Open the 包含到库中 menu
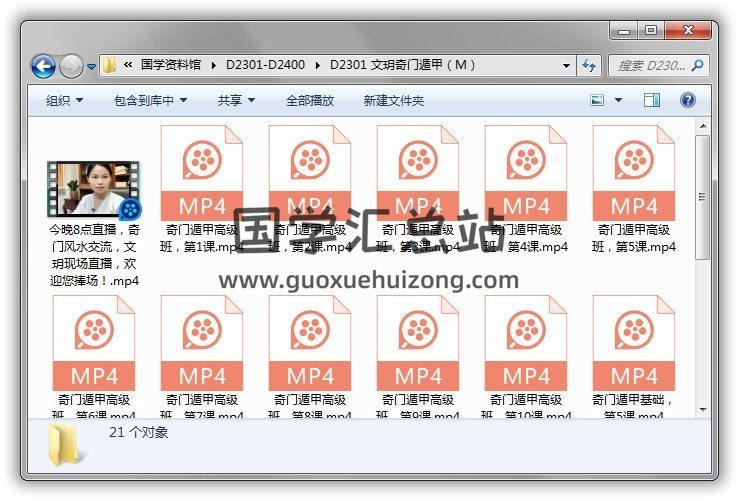Screen dimensions: 739x501 coord(150,100)
